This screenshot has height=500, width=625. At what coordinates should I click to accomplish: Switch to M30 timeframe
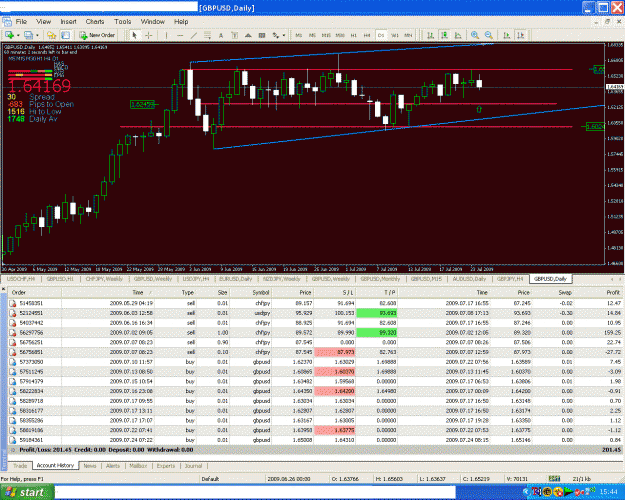point(340,35)
